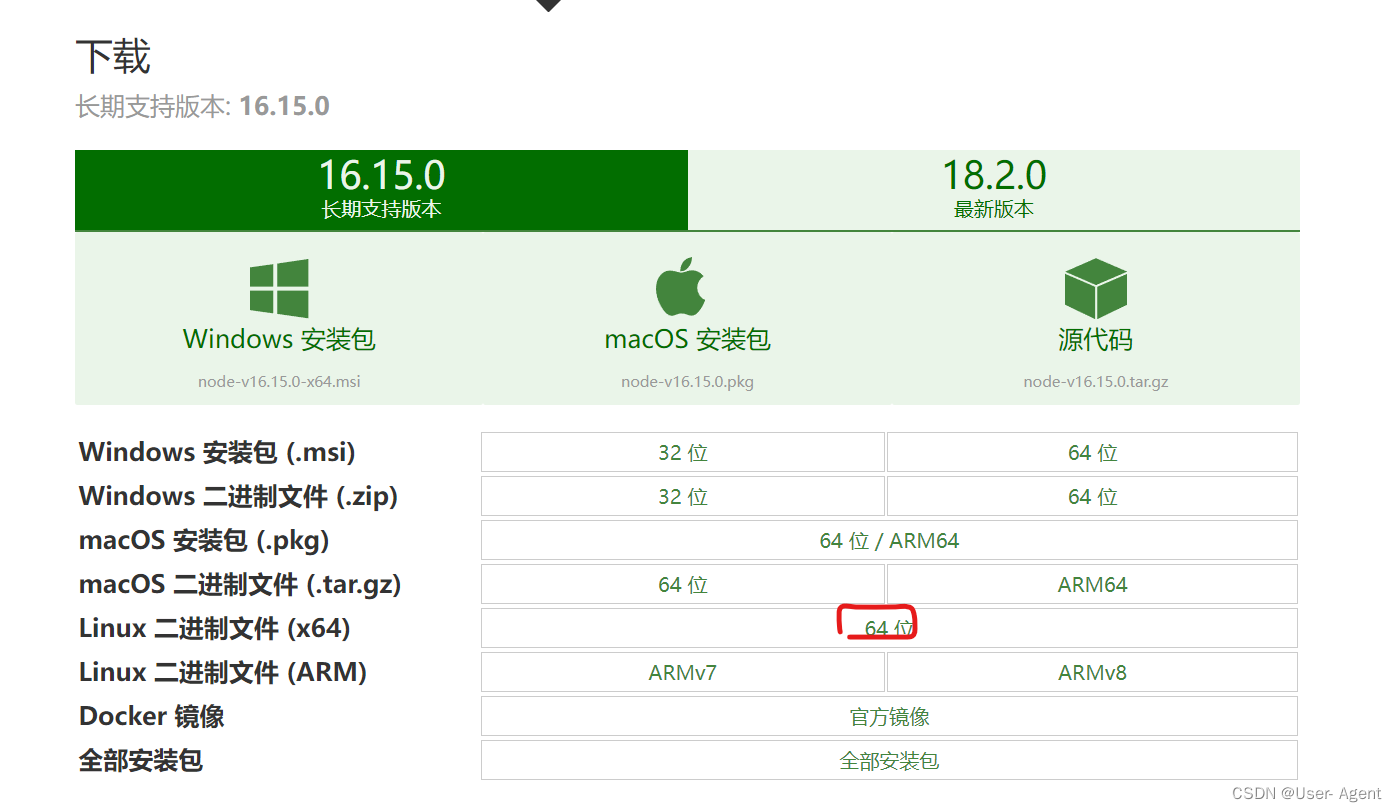Viewport: 1397px width, 812px height.
Task: Click the source code cube icon
Action: coord(1095,288)
